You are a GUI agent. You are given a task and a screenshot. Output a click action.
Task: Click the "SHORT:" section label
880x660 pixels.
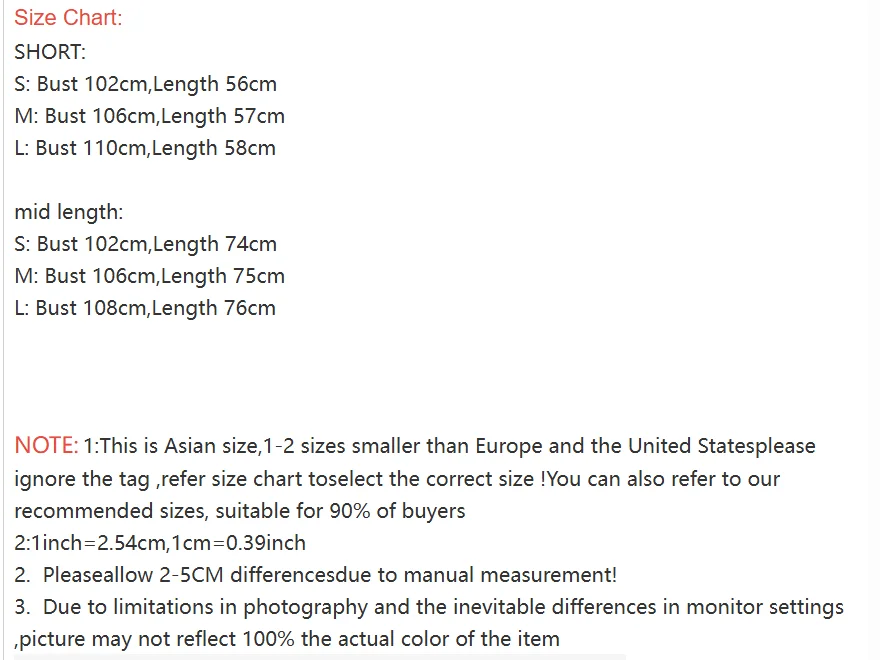click(50, 52)
